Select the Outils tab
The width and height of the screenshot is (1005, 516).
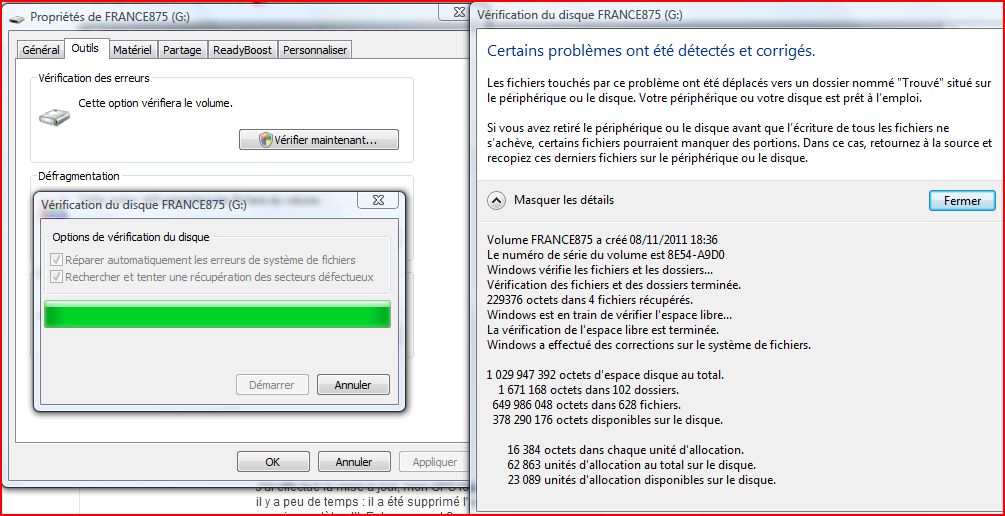(x=85, y=48)
